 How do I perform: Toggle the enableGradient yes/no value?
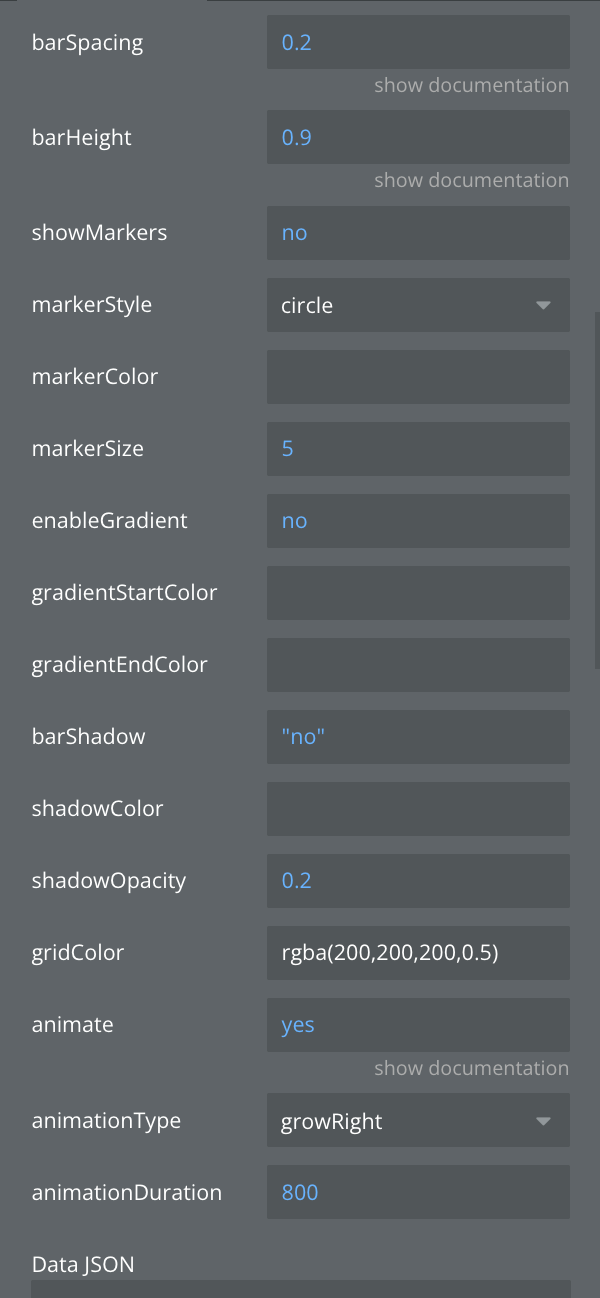pos(295,521)
